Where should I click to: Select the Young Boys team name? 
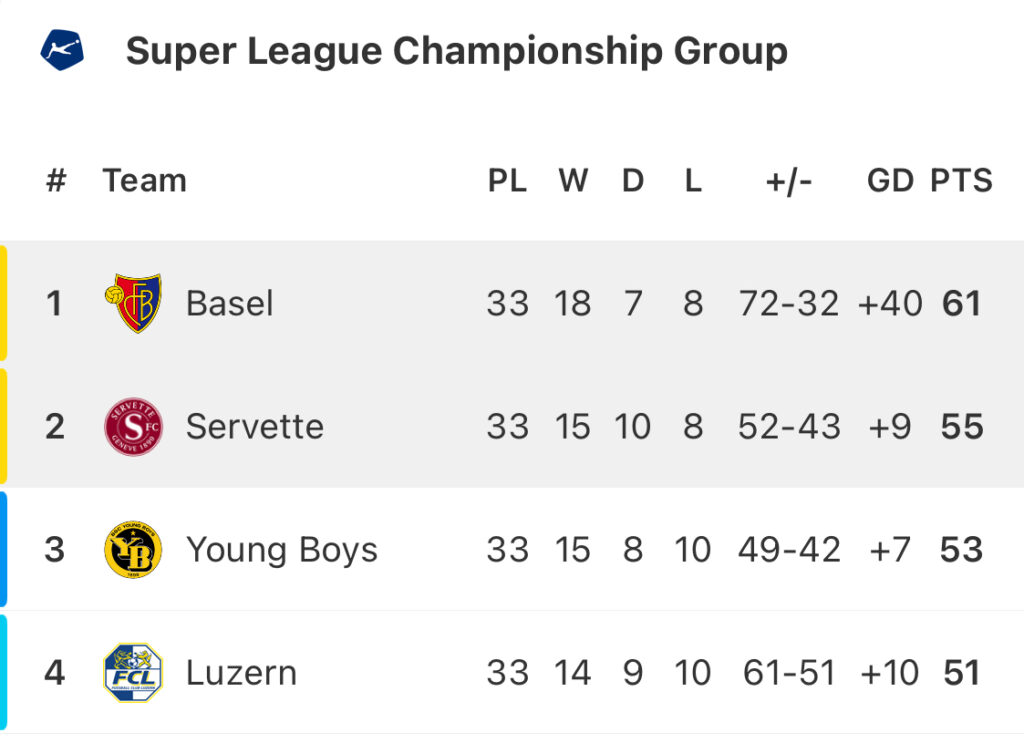coord(282,550)
